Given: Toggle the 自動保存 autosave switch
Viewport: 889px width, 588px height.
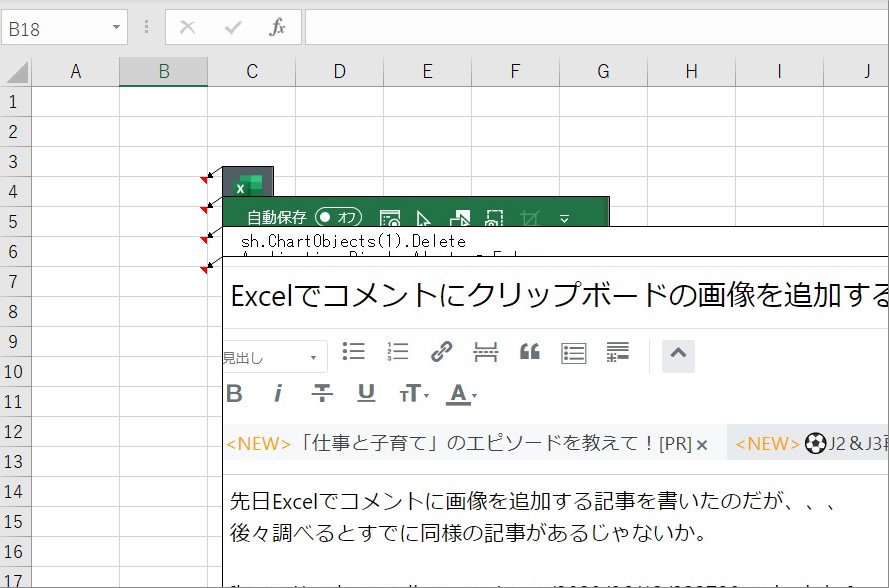Looking at the screenshot, I should pos(338,217).
